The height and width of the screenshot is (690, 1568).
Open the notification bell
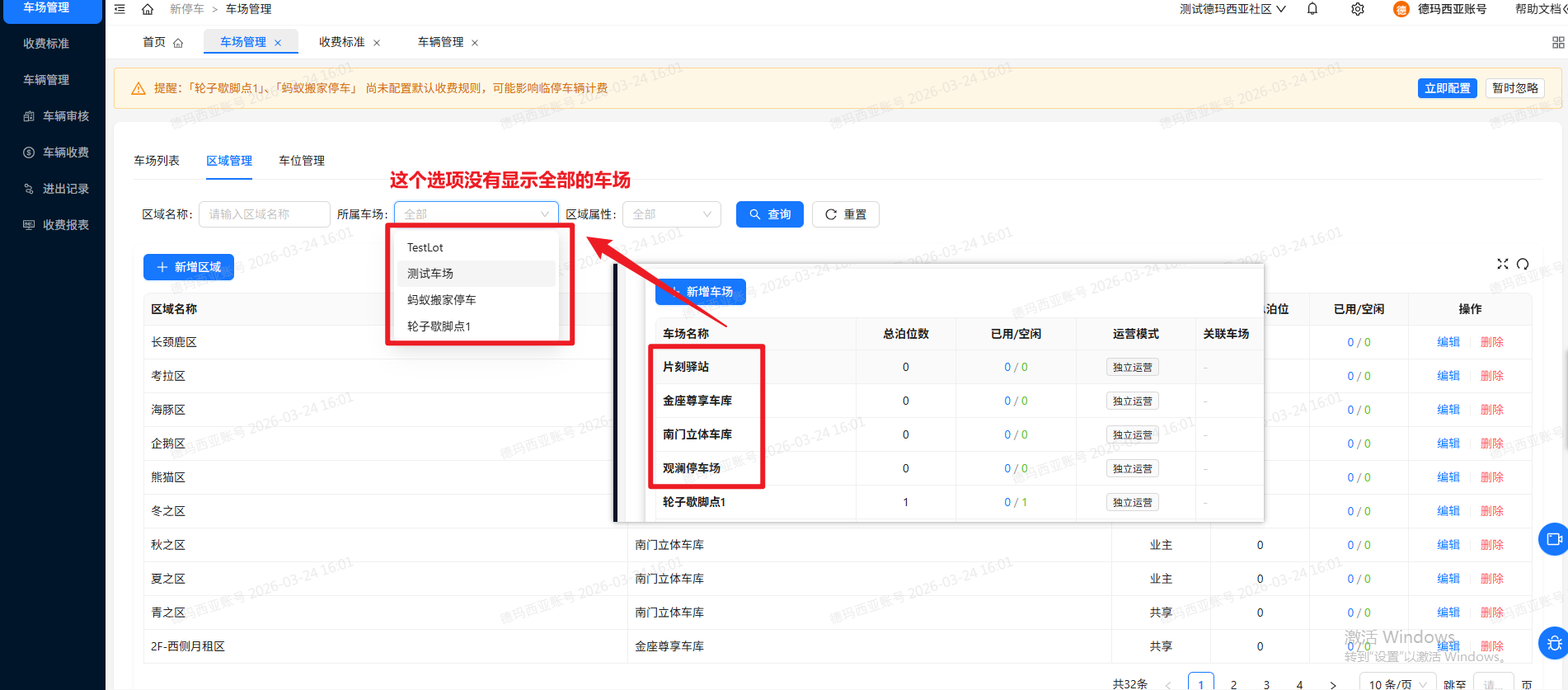click(x=1312, y=9)
